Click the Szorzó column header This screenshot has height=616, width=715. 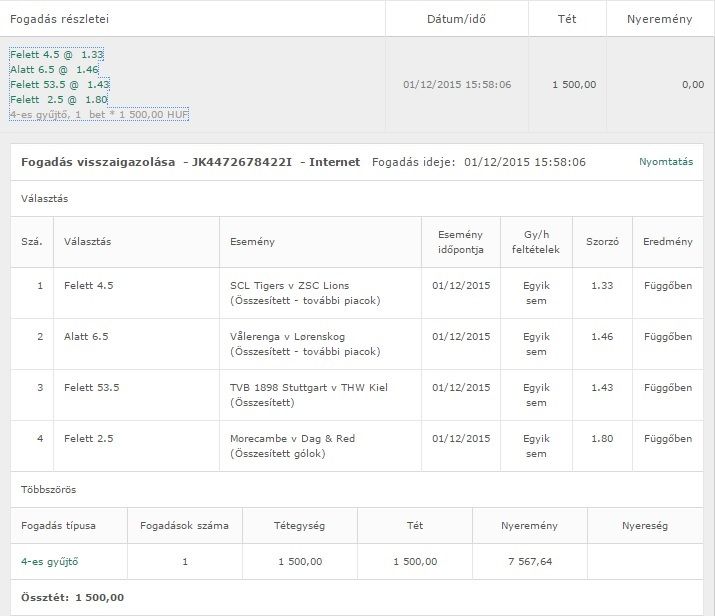pyautogui.click(x=601, y=242)
